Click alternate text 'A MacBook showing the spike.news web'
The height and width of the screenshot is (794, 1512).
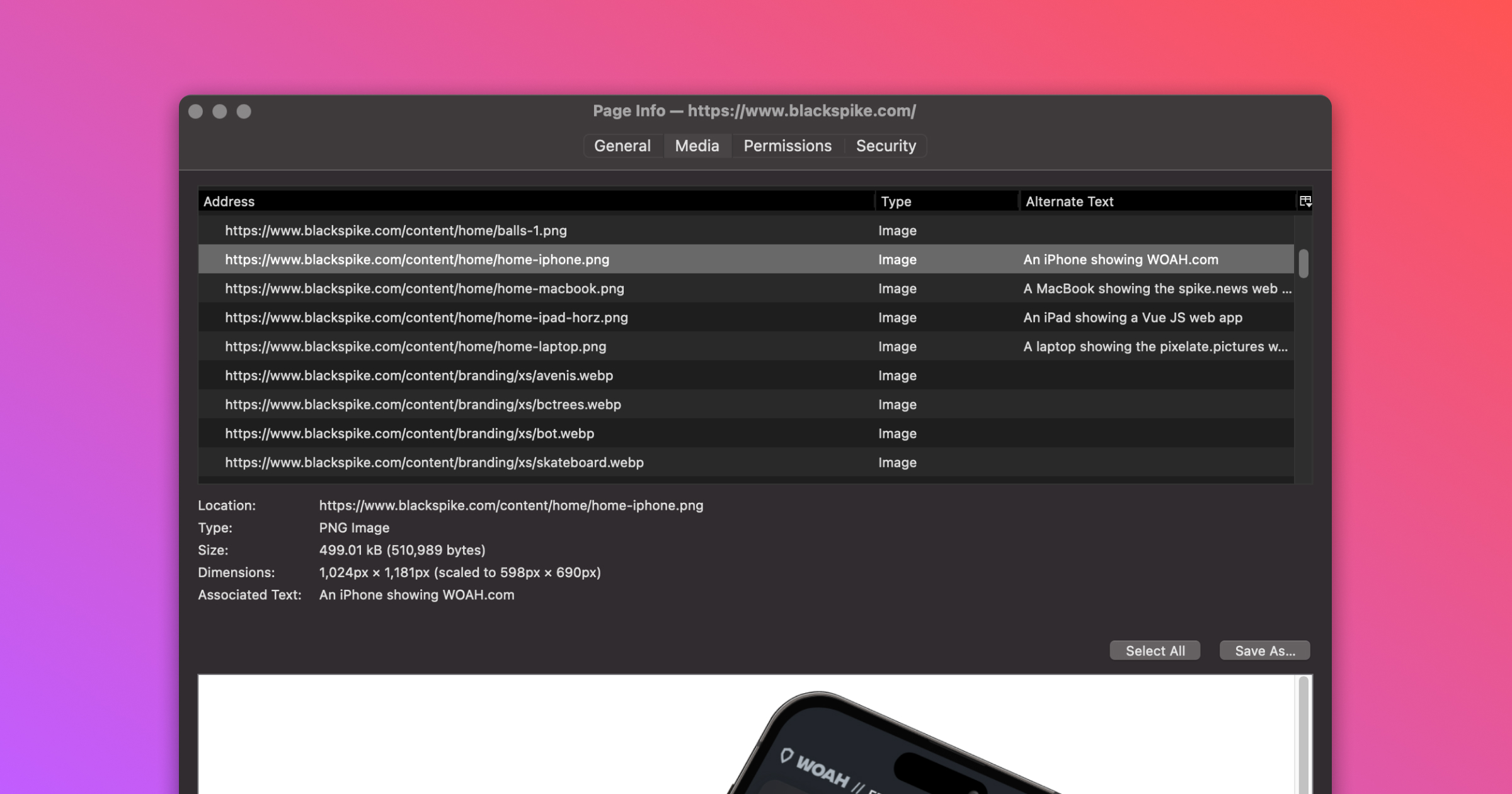point(1157,288)
